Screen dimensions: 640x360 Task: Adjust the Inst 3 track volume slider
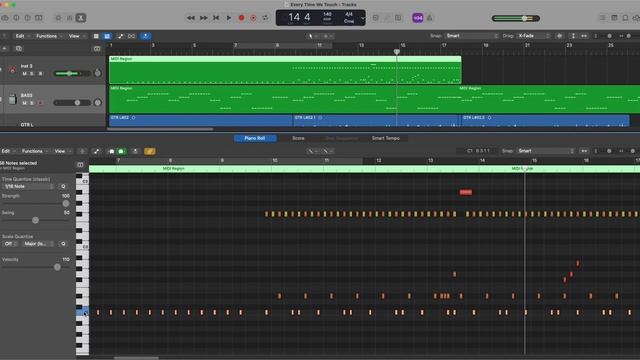pos(72,73)
